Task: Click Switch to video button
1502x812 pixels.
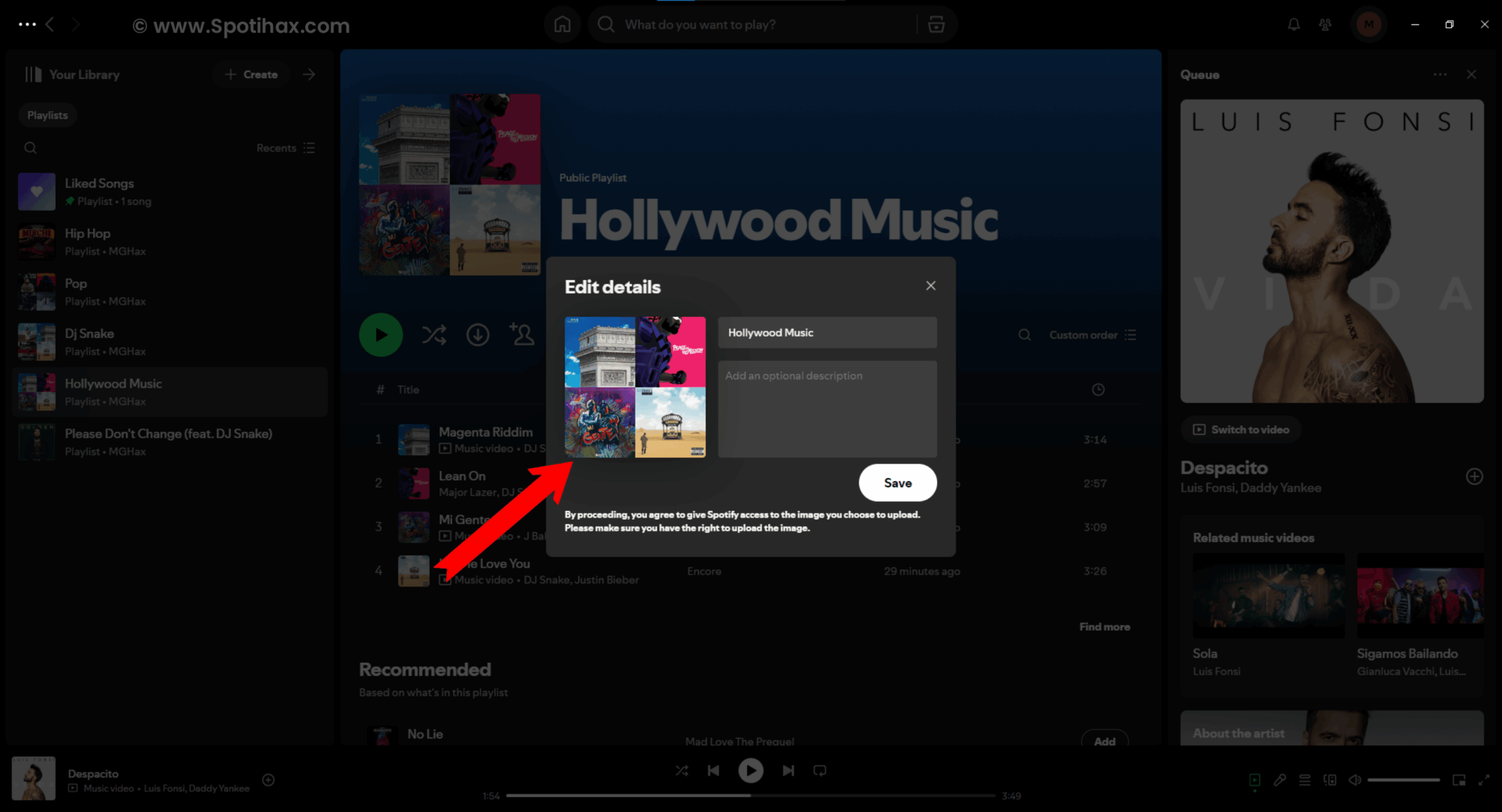Action: pyautogui.click(x=1241, y=429)
